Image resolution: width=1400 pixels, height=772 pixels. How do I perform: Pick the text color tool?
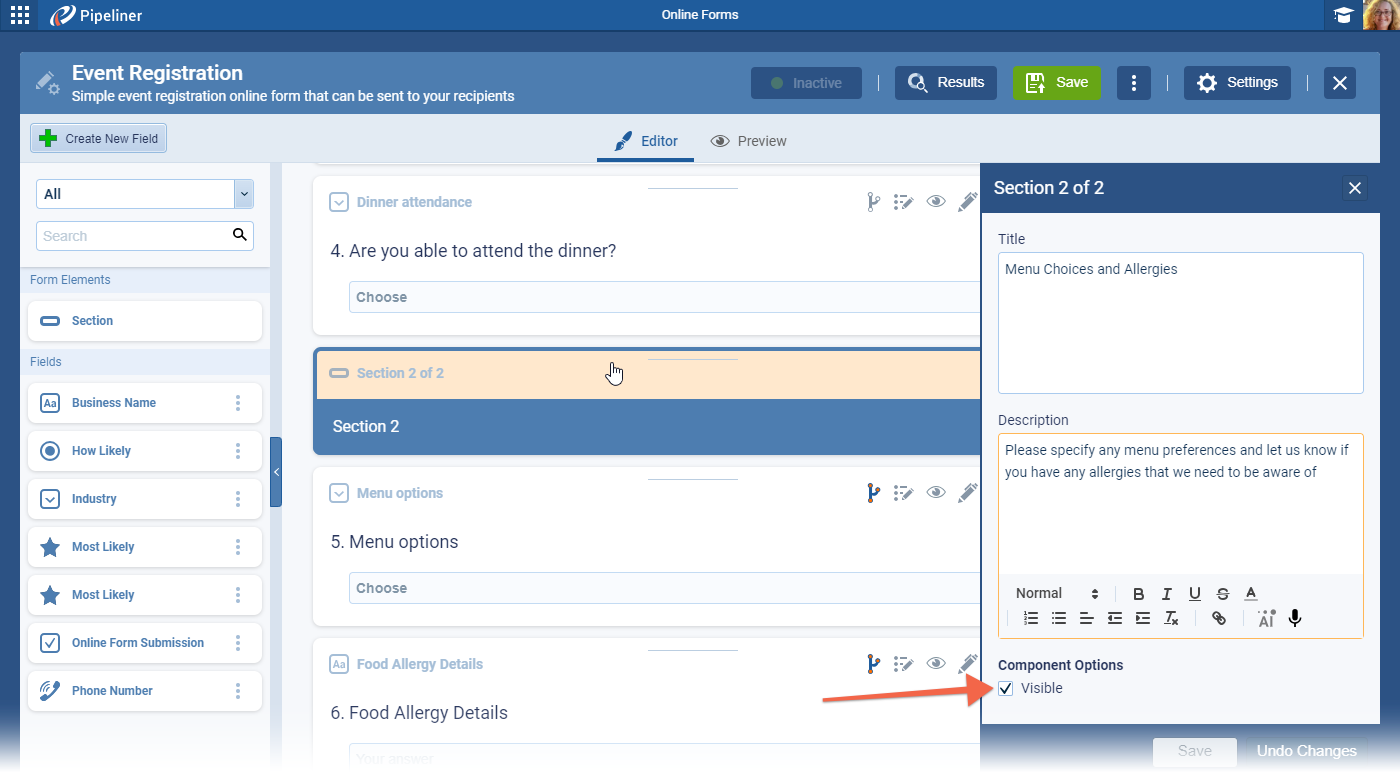[1251, 594]
